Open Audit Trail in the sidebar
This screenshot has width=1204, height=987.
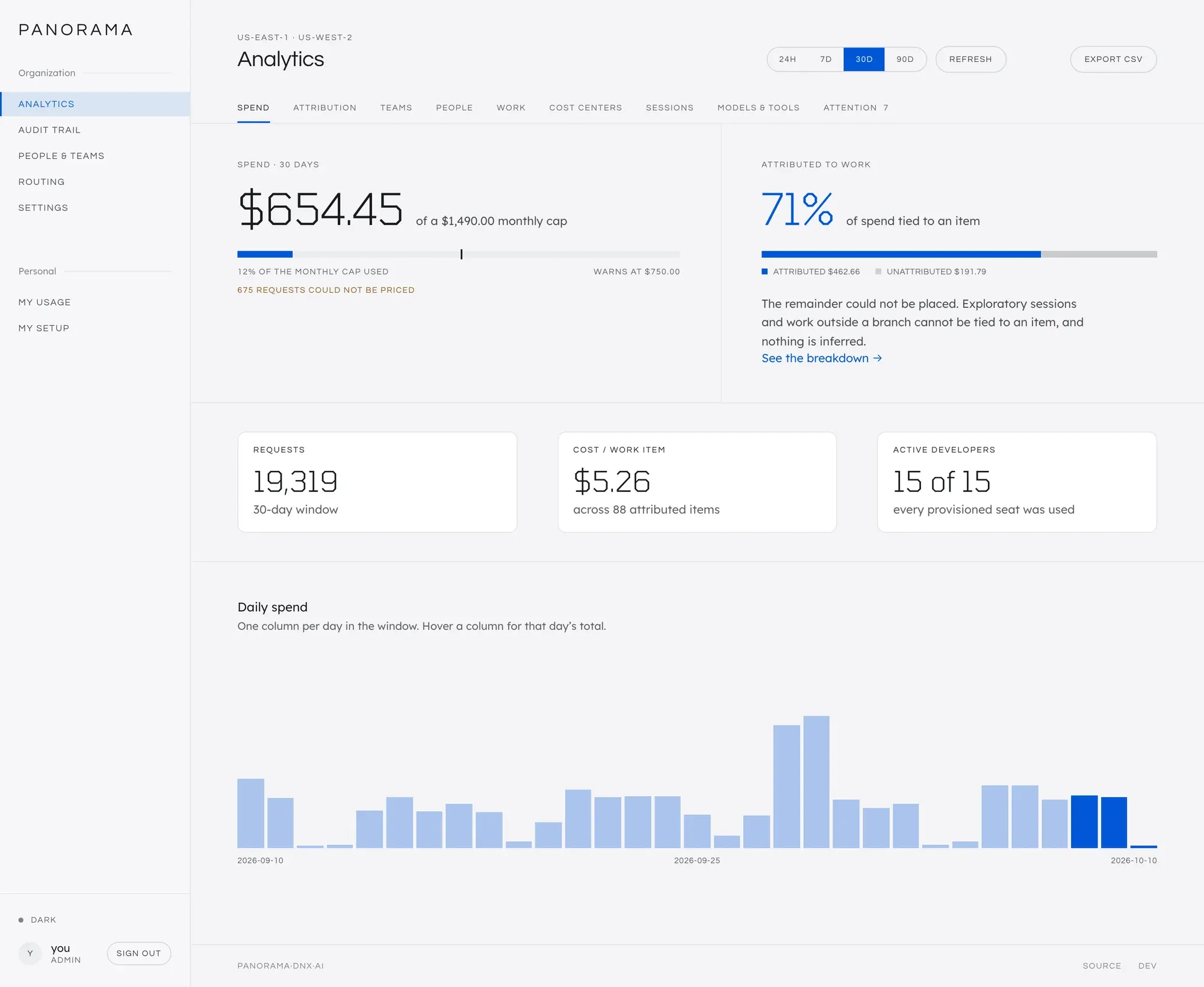pos(95,130)
